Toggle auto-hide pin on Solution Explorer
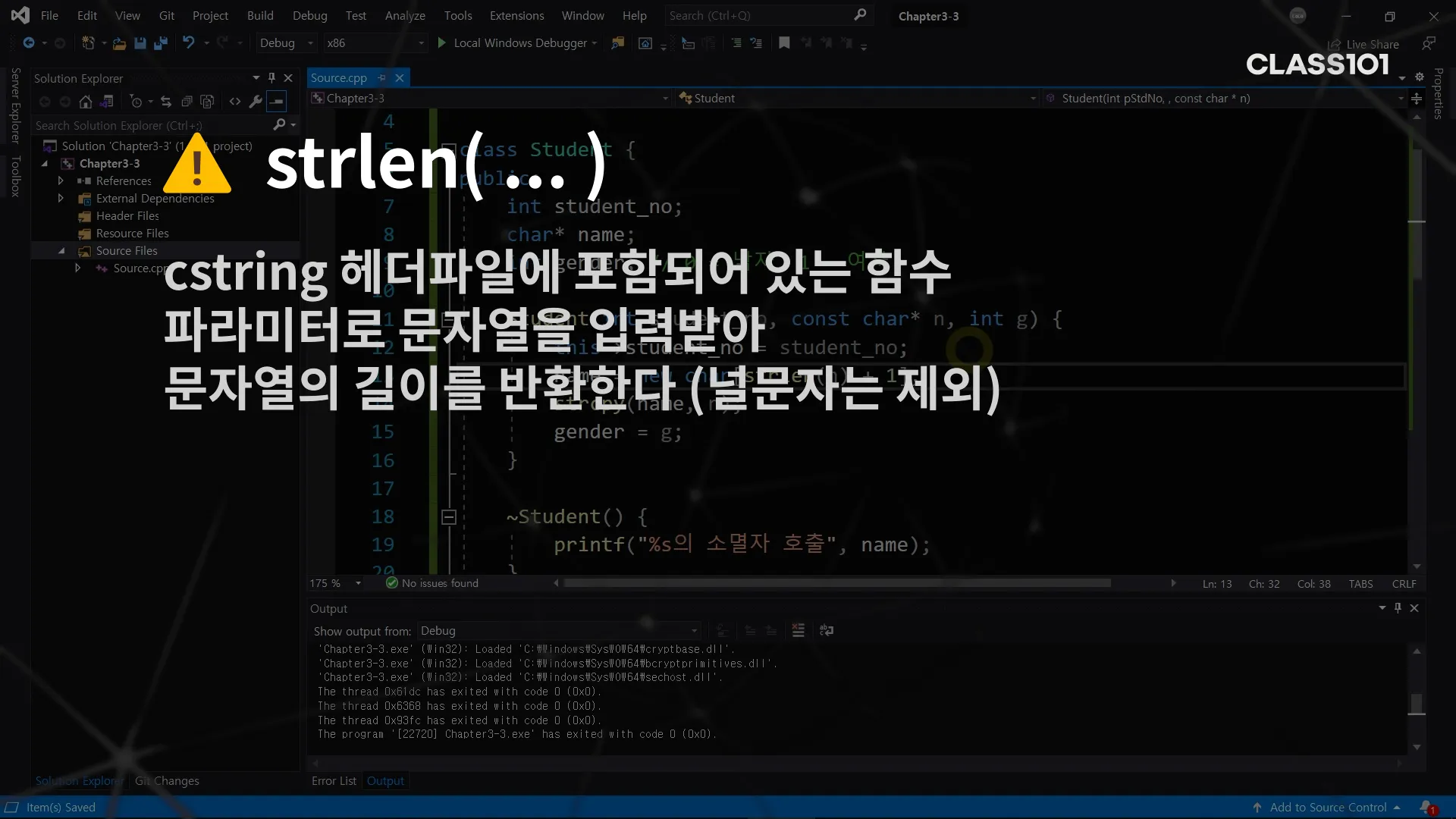Viewport: 1456px width, 819px height. click(x=271, y=78)
